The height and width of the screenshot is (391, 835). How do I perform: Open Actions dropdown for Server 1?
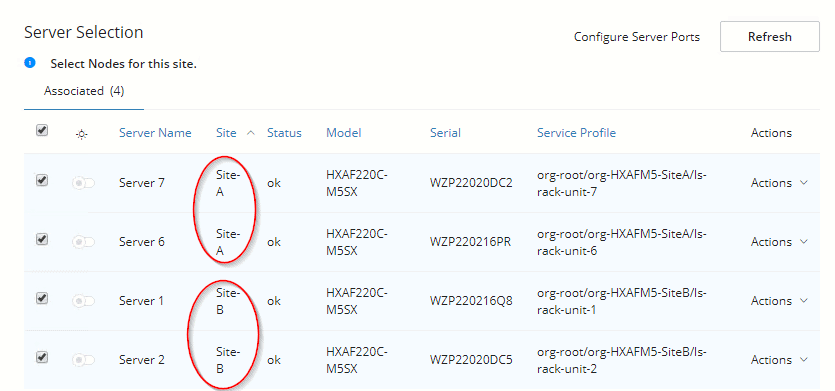click(779, 301)
